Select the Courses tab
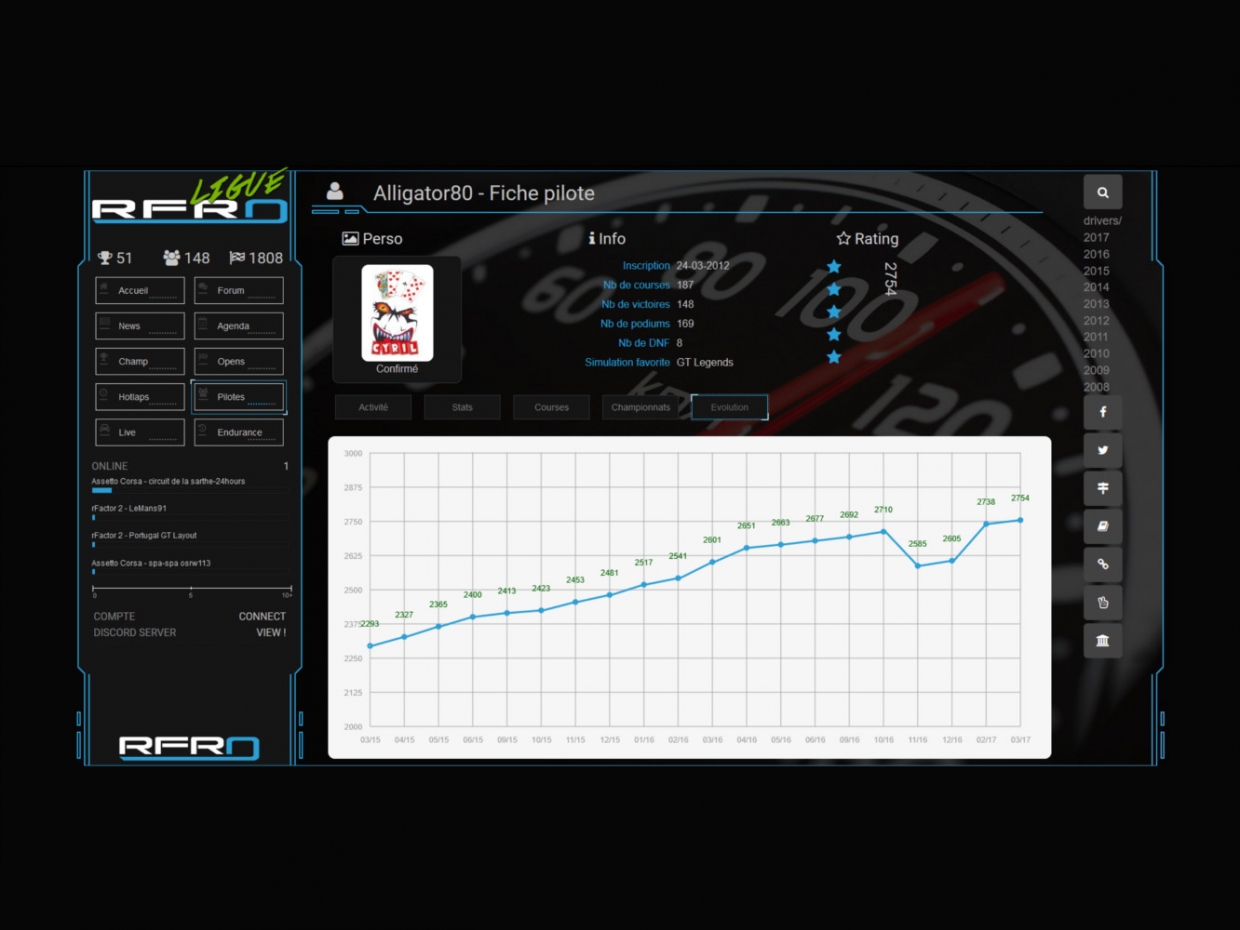This screenshot has height=930, width=1240. click(551, 408)
